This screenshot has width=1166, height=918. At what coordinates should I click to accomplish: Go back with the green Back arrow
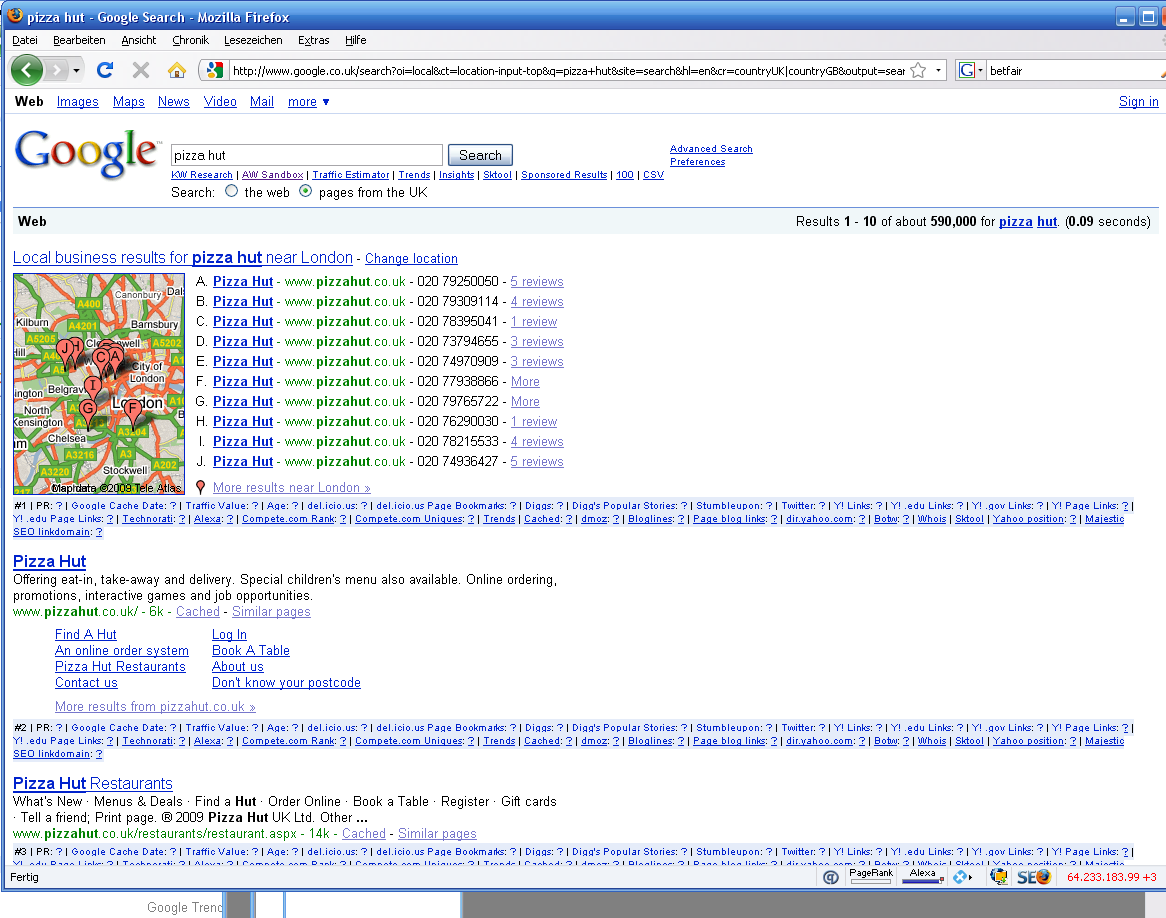click(x=27, y=71)
